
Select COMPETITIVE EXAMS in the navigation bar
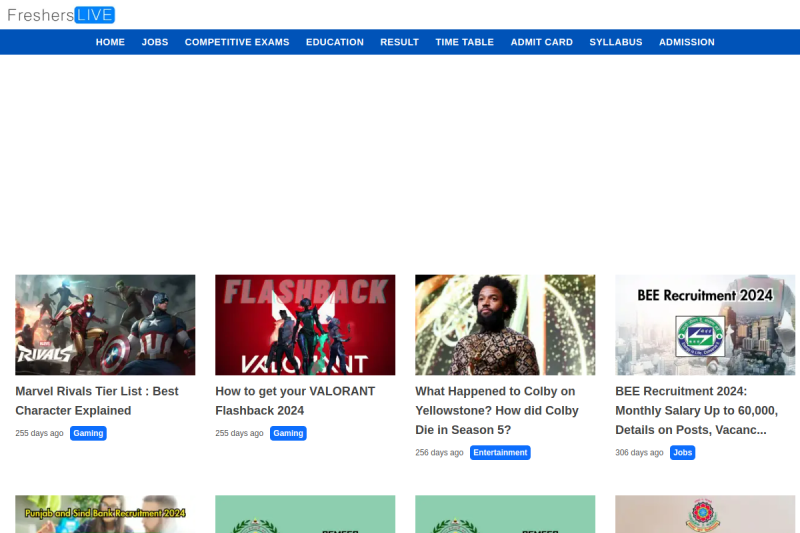(x=237, y=42)
